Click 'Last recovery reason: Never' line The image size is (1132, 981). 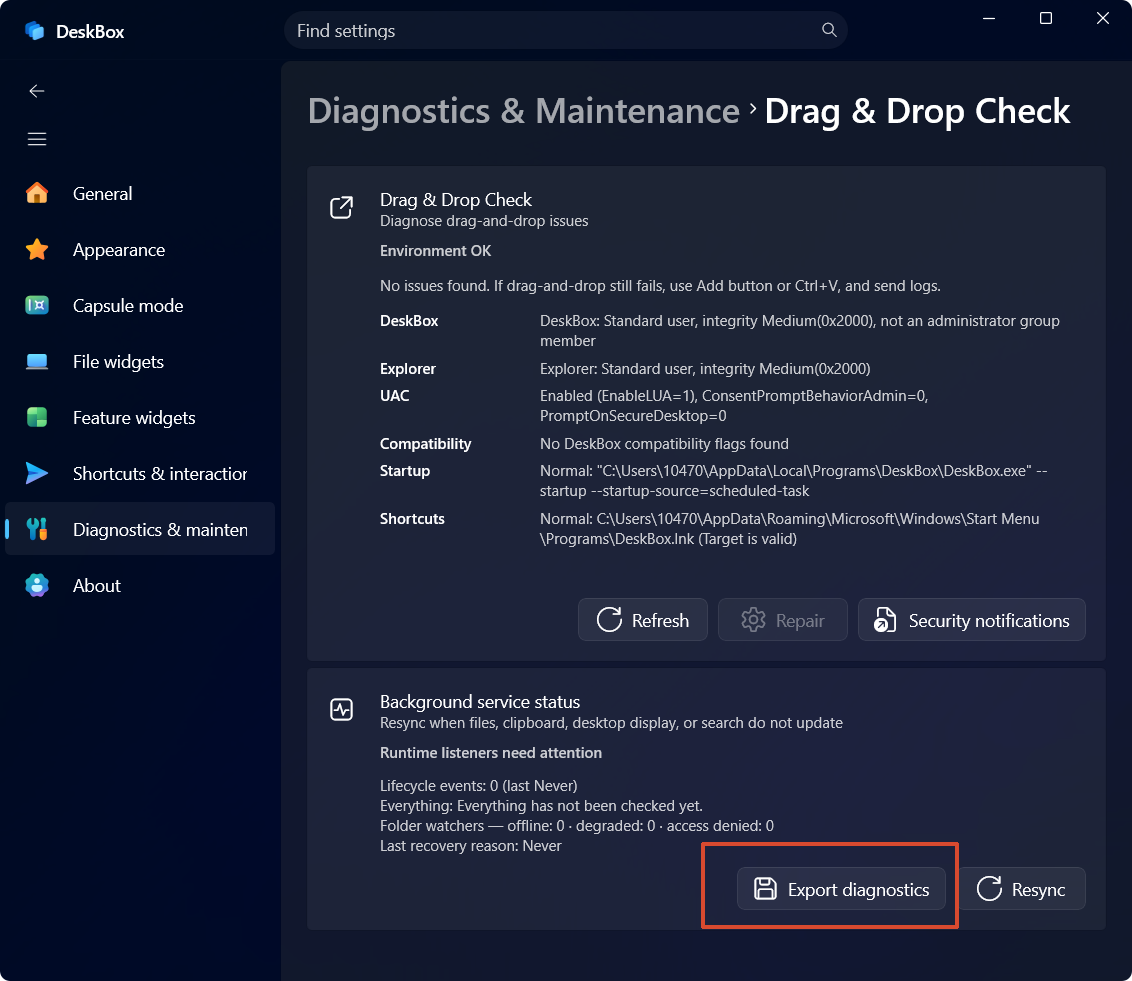coord(471,846)
